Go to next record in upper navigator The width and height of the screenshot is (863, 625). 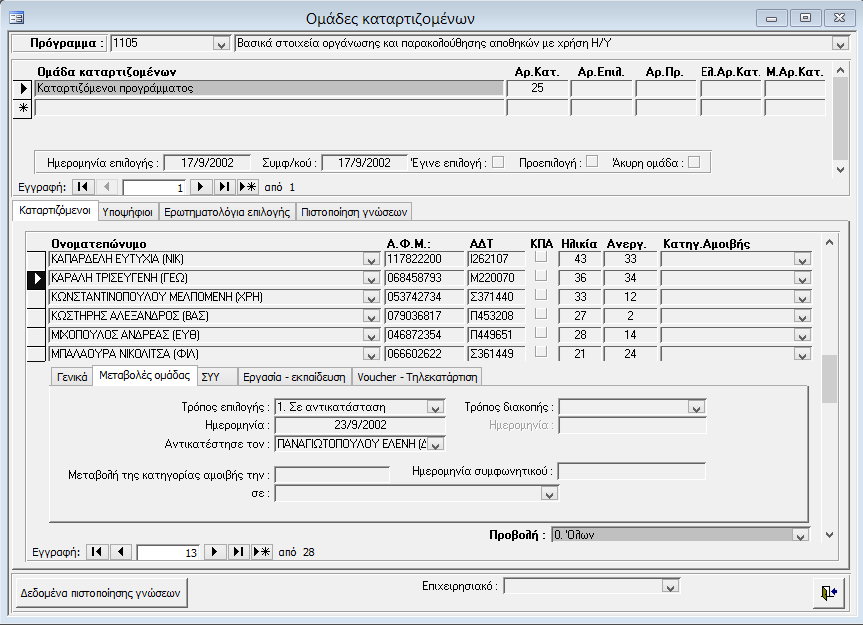(x=200, y=187)
